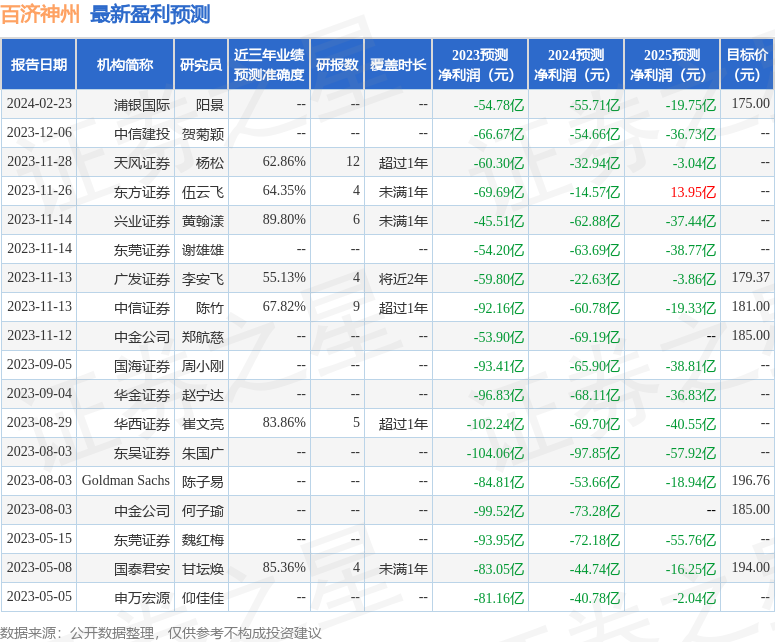Click institution 国泰君安
The width and height of the screenshot is (775, 642).
(142, 569)
